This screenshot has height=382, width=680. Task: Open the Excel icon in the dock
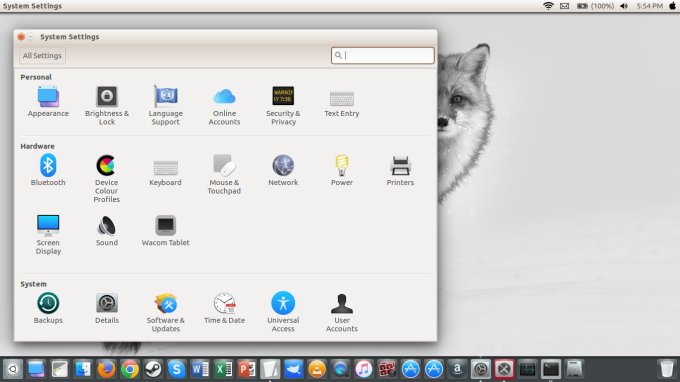click(x=223, y=369)
